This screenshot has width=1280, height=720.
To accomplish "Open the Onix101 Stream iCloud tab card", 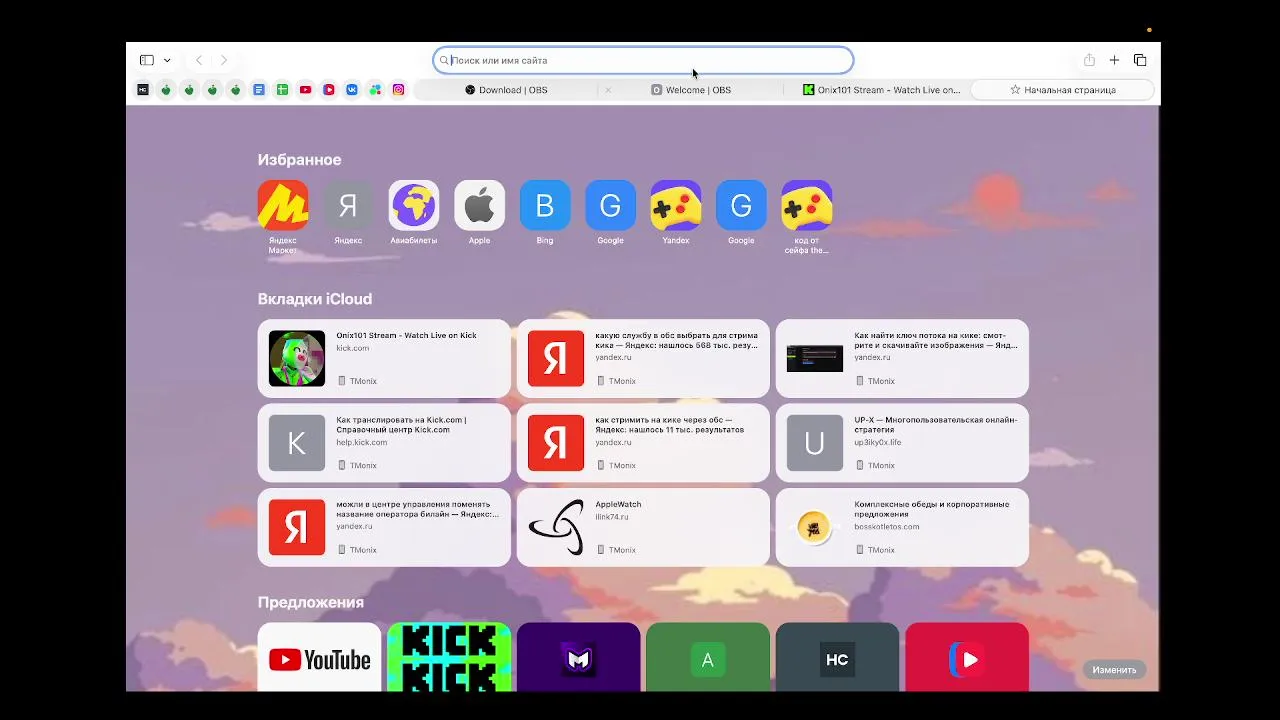I will click(x=384, y=358).
